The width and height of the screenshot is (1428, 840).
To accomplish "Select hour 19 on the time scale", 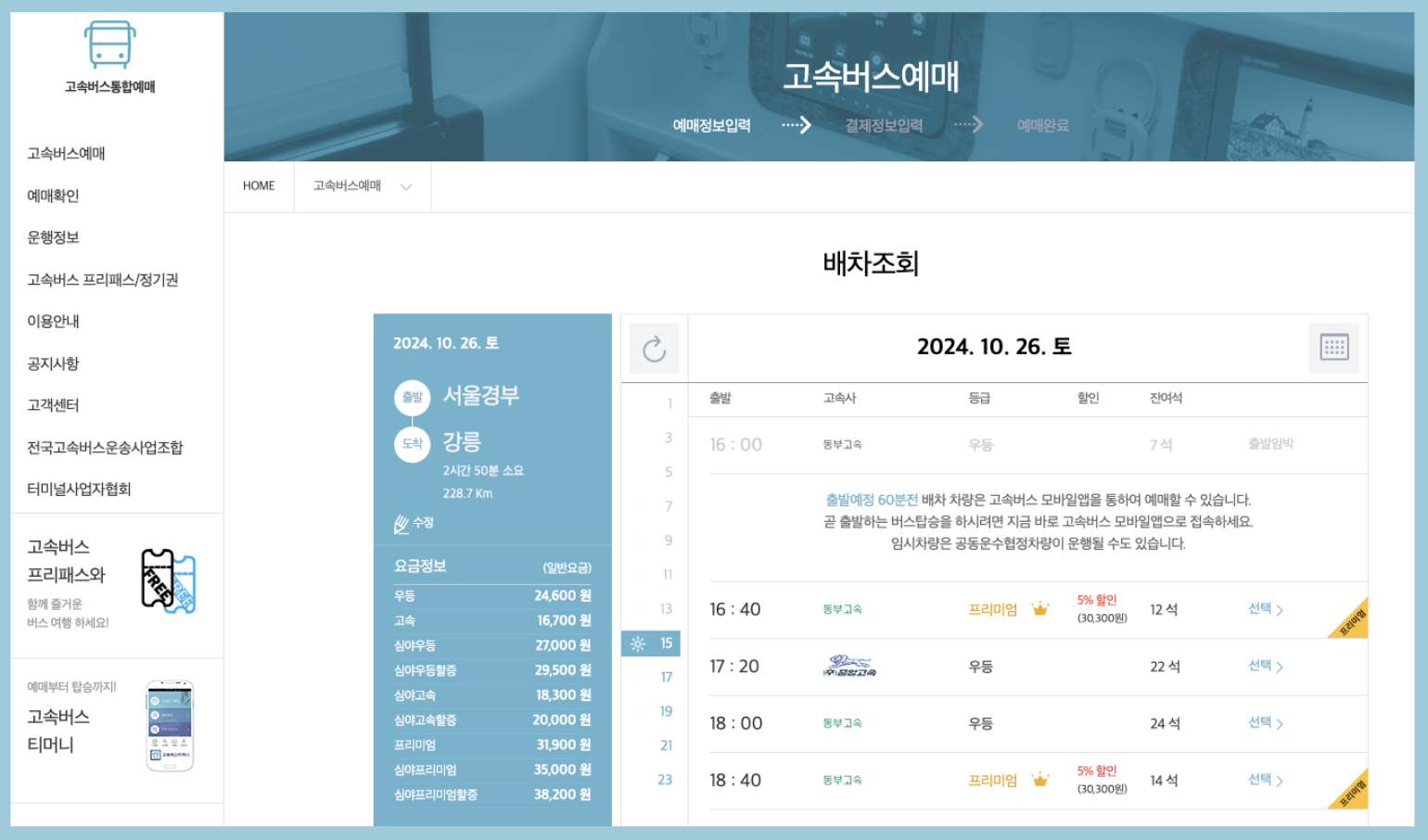I will (x=666, y=711).
